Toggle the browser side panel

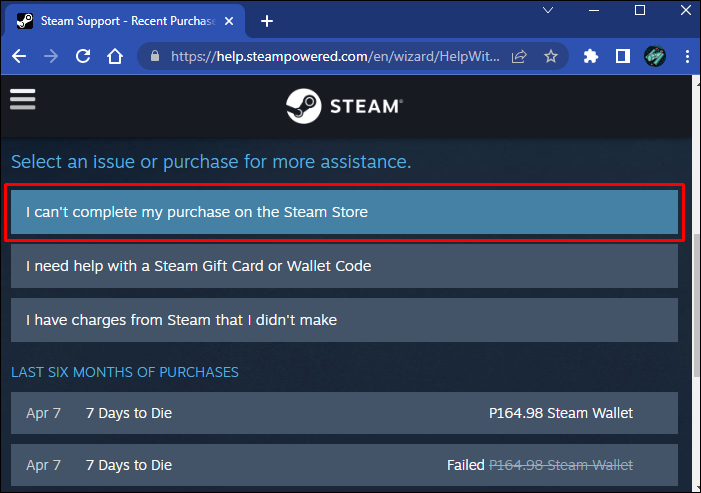pyautogui.click(x=622, y=57)
